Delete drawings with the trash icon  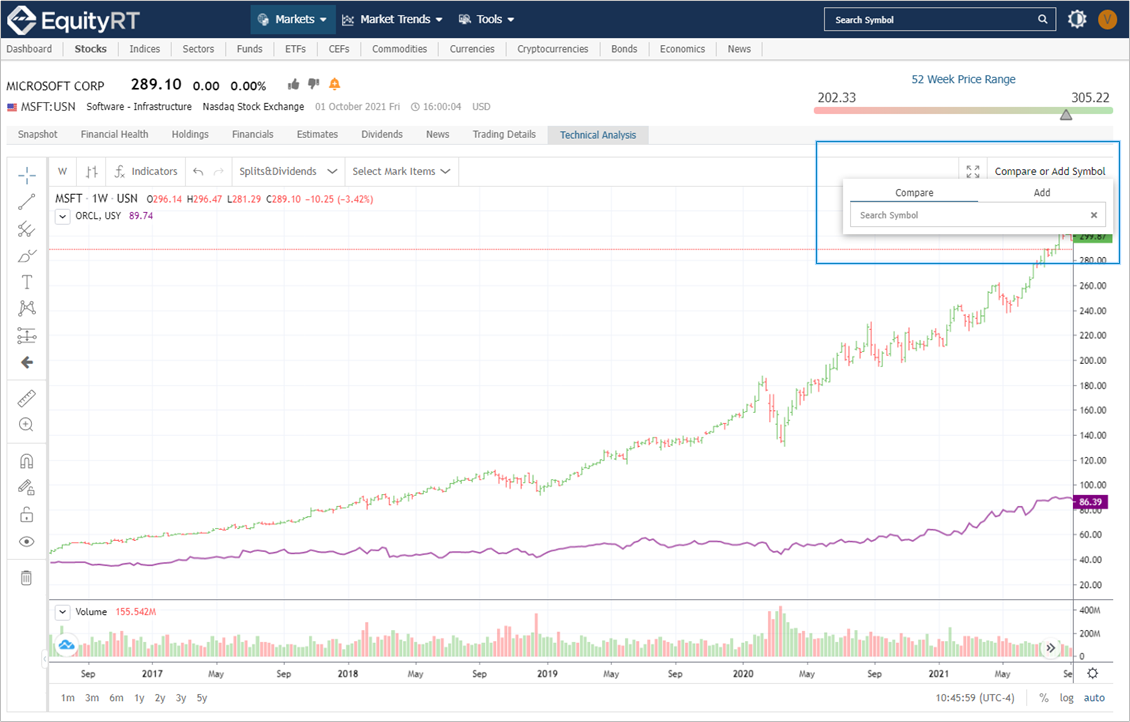27,578
